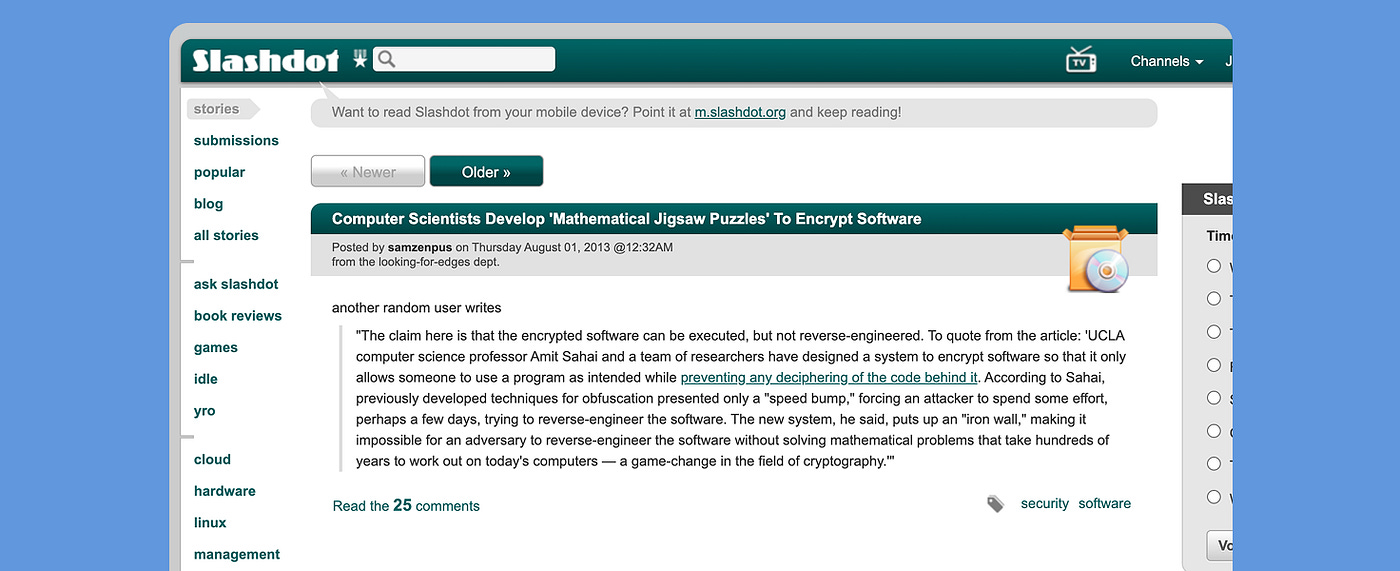Go to the popular section
Screen dimensions: 1400x571
tap(219, 172)
